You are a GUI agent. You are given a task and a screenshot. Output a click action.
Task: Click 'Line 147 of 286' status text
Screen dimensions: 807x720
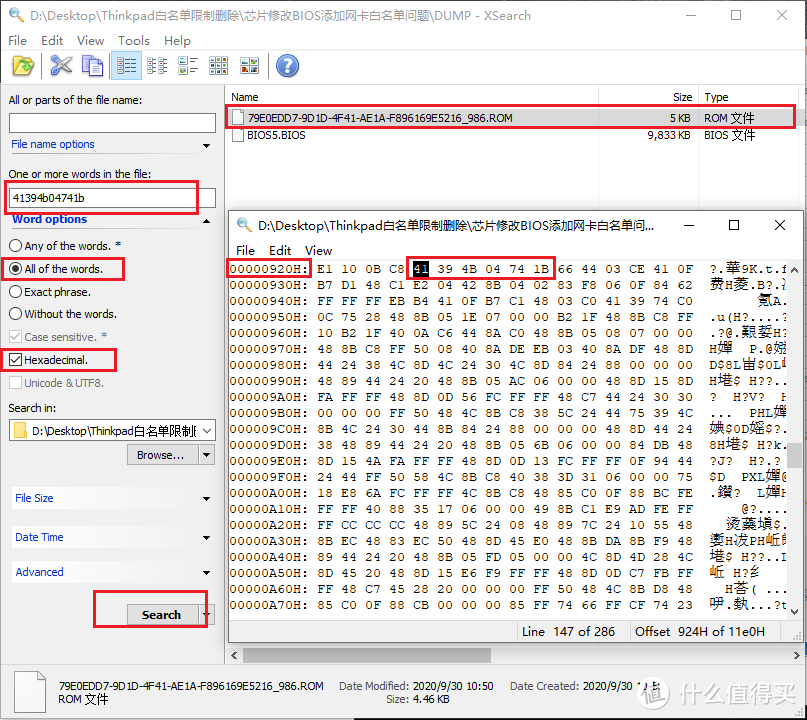pos(568,631)
